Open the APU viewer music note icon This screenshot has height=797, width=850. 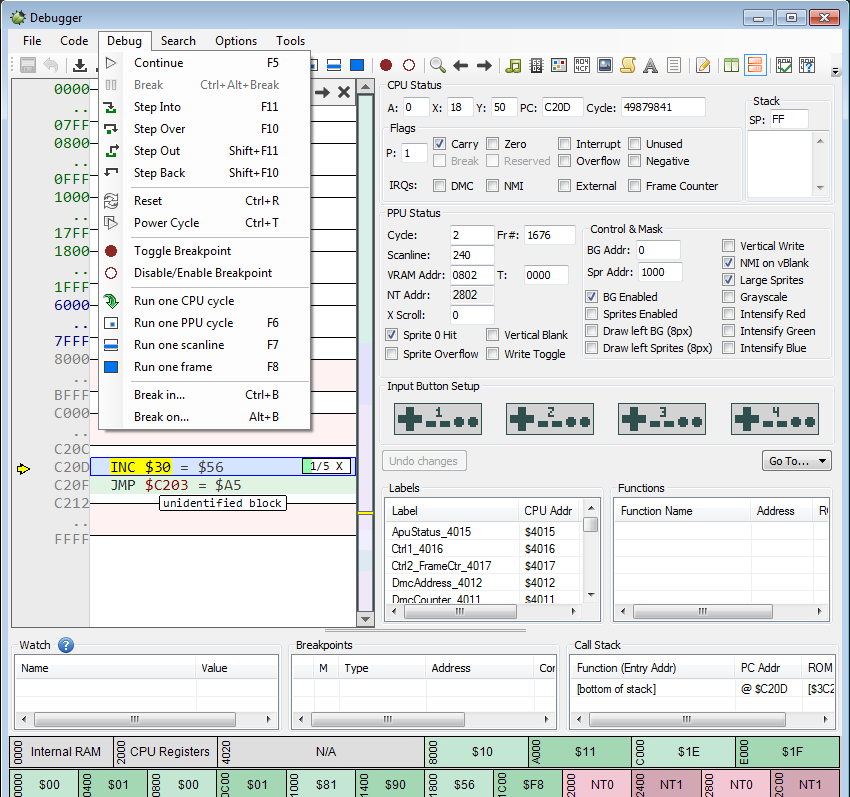[513, 66]
